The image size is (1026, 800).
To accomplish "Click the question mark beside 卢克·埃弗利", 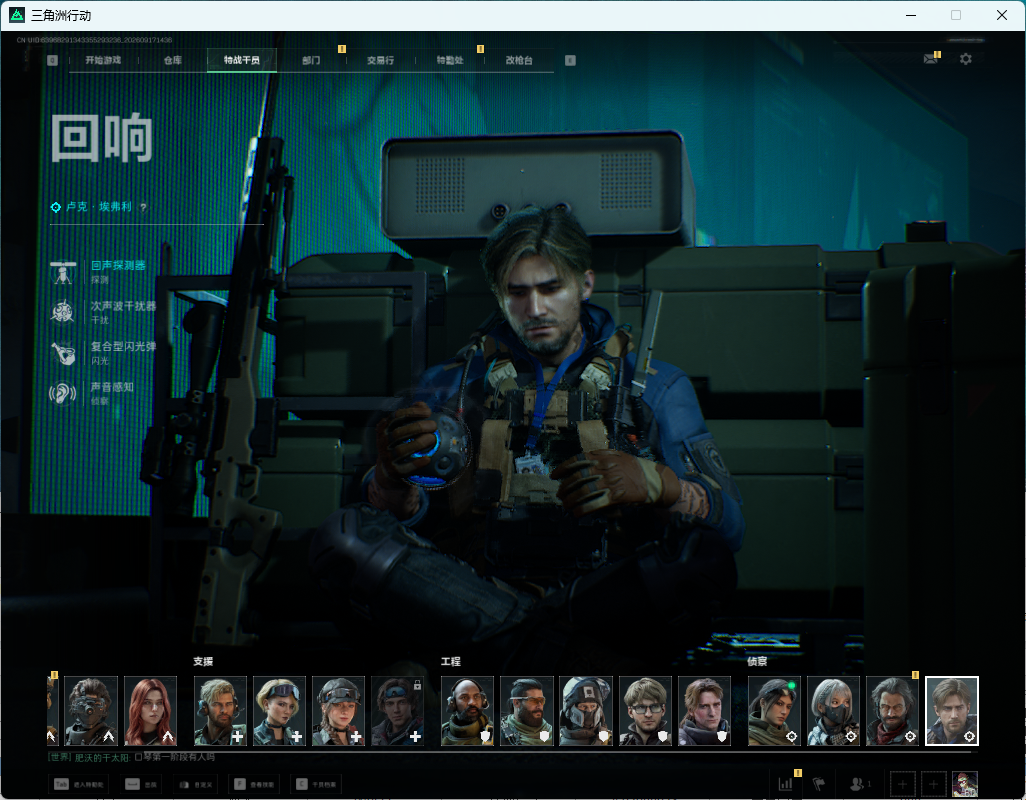I will tap(143, 207).
